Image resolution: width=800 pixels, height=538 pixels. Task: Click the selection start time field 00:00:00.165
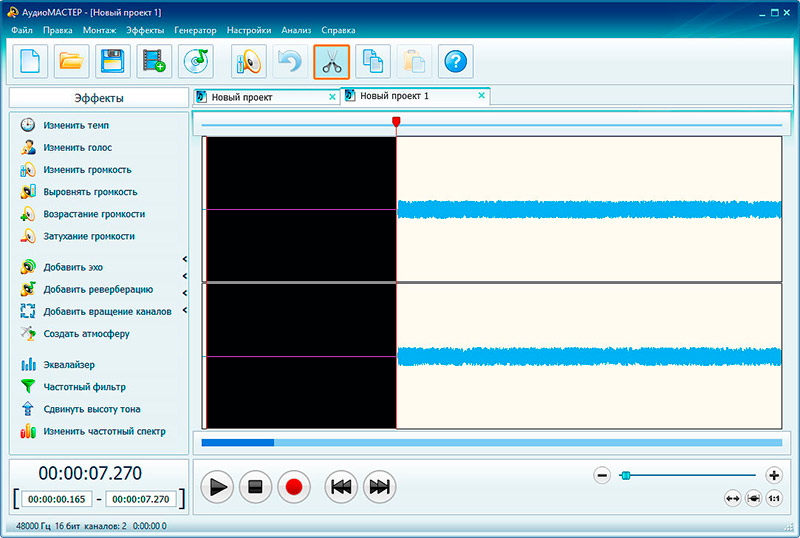[x=57, y=499]
